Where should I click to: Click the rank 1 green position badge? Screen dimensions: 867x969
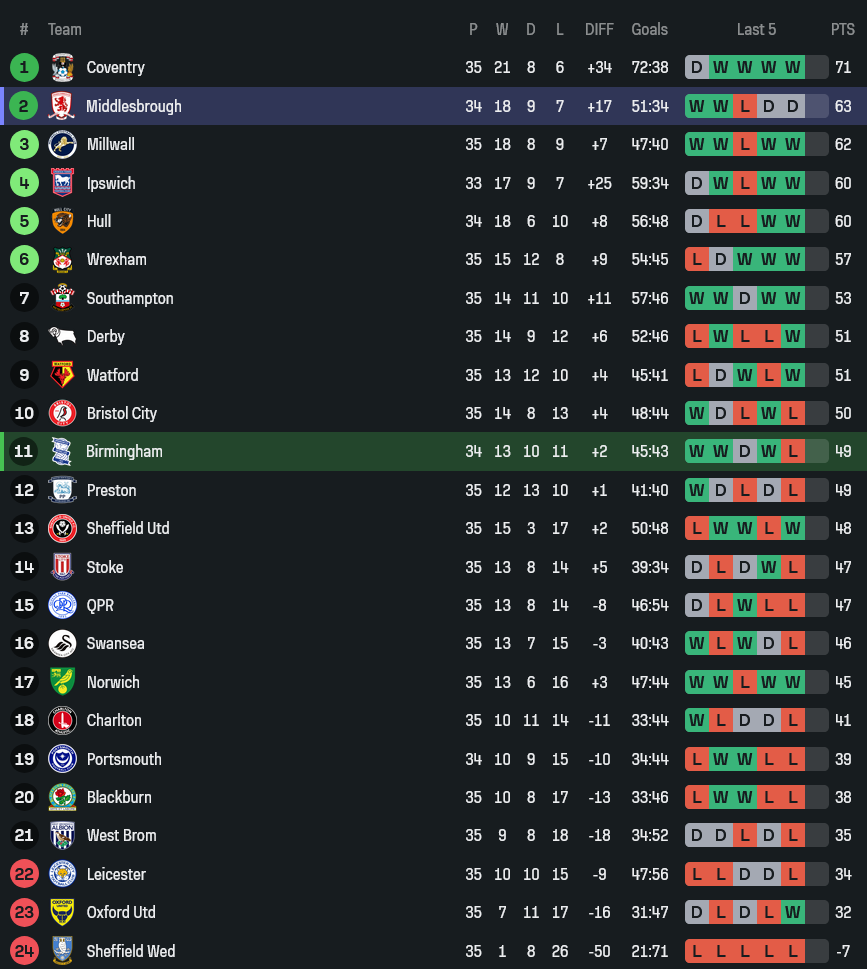[x=24, y=68]
